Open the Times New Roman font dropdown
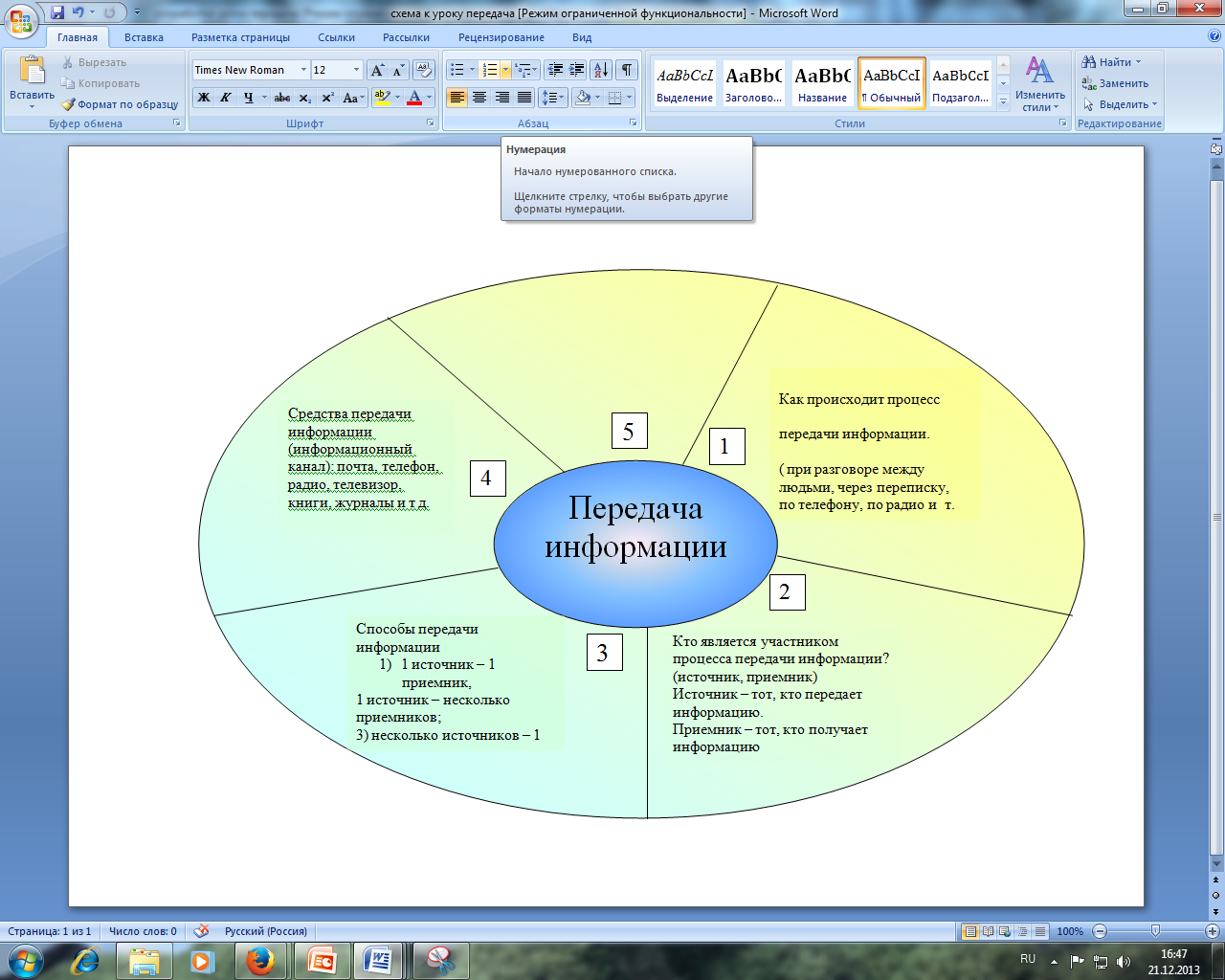The image size is (1225, 980). pyautogui.click(x=303, y=70)
